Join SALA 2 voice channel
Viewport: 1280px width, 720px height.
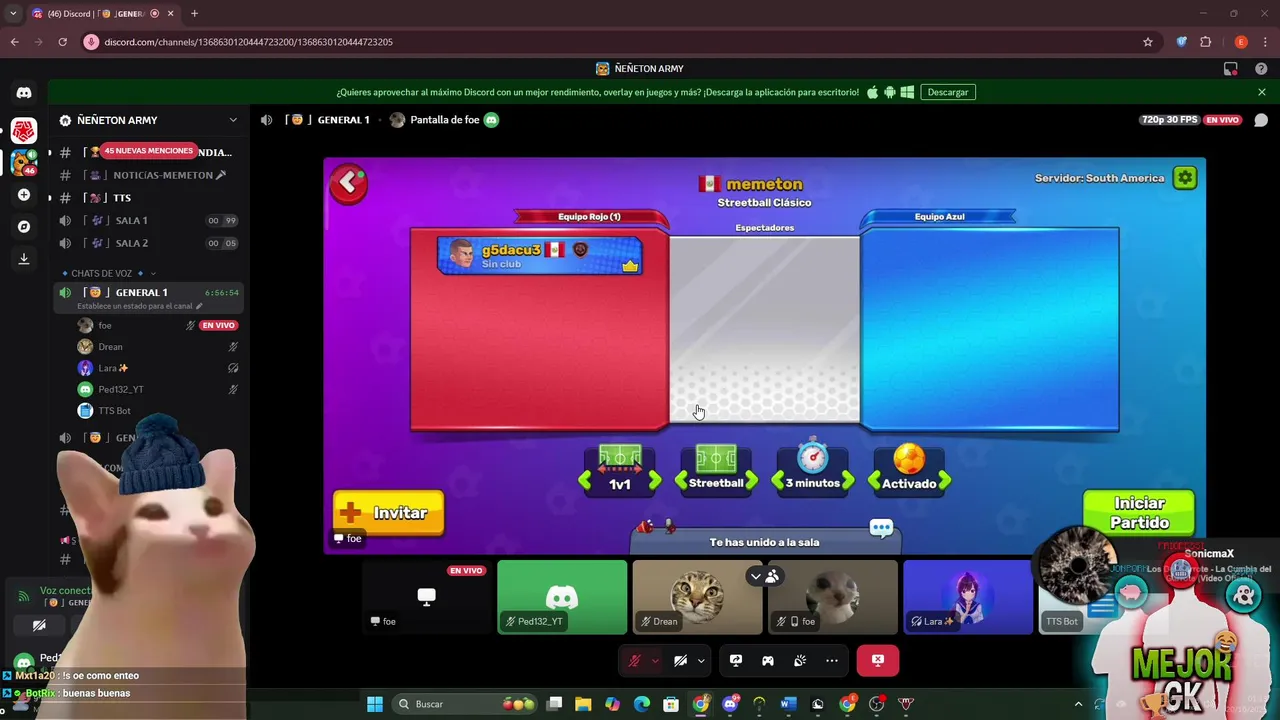(x=147, y=243)
